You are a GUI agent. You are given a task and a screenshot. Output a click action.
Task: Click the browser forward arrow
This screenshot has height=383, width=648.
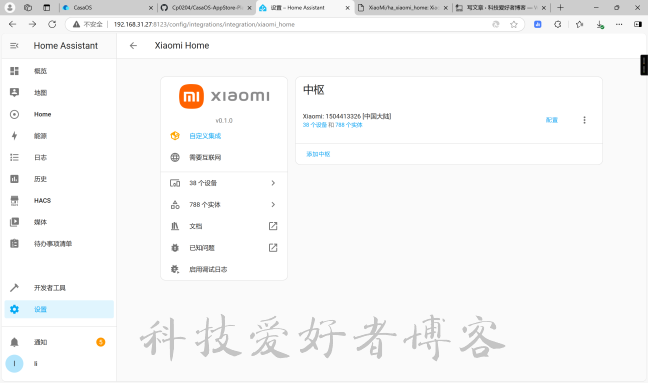pos(32,24)
